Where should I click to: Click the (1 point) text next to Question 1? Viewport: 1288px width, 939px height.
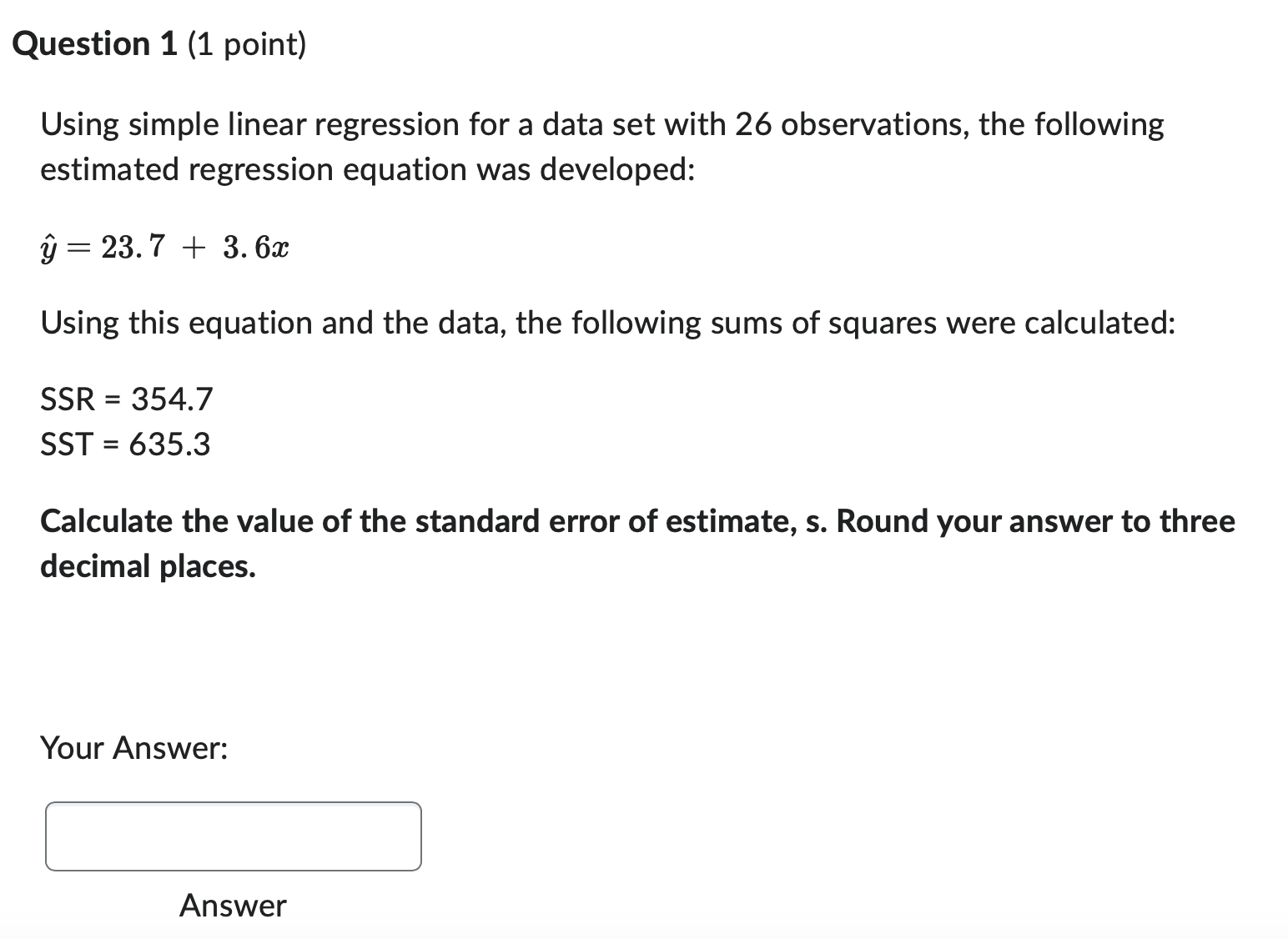pyautogui.click(x=246, y=44)
